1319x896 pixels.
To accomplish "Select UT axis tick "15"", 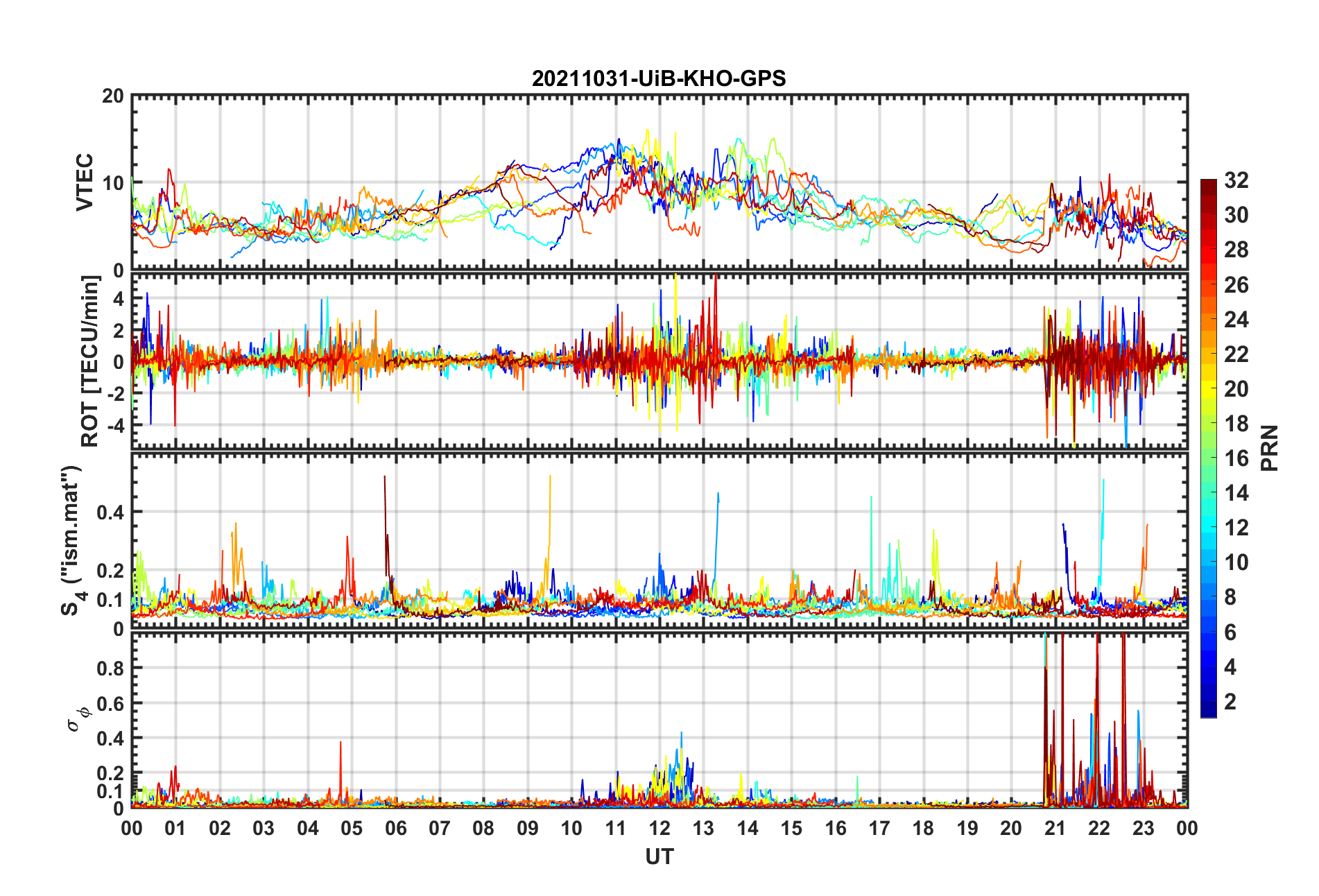I will [791, 829].
